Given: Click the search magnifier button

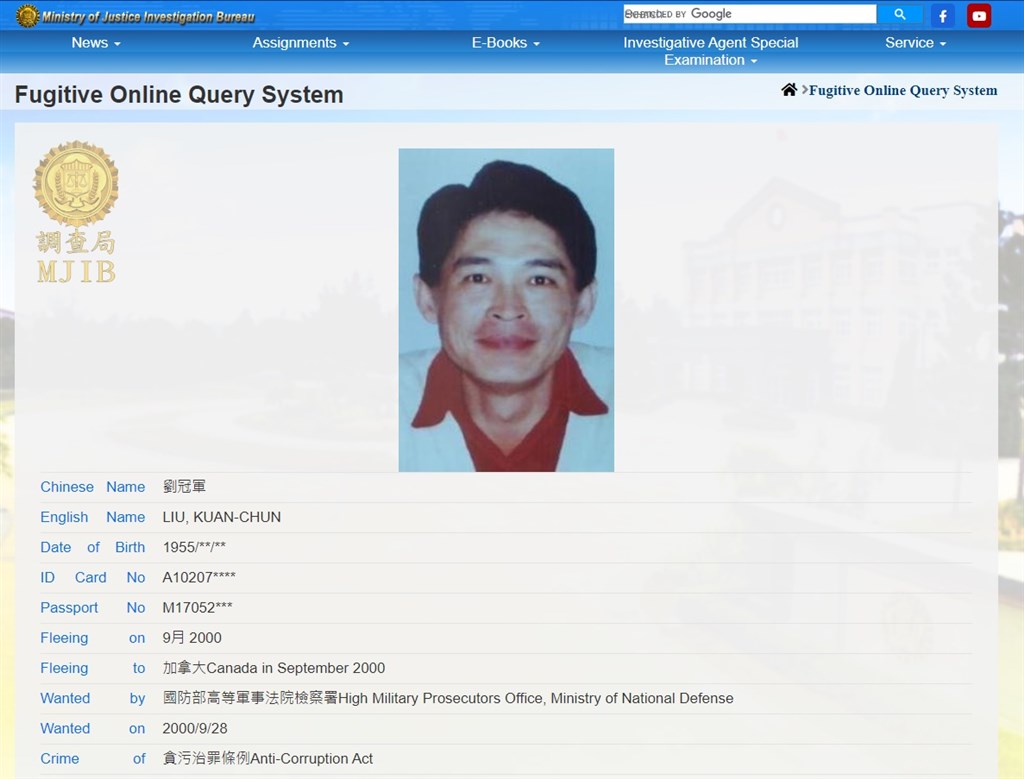Looking at the screenshot, I should pos(899,14).
